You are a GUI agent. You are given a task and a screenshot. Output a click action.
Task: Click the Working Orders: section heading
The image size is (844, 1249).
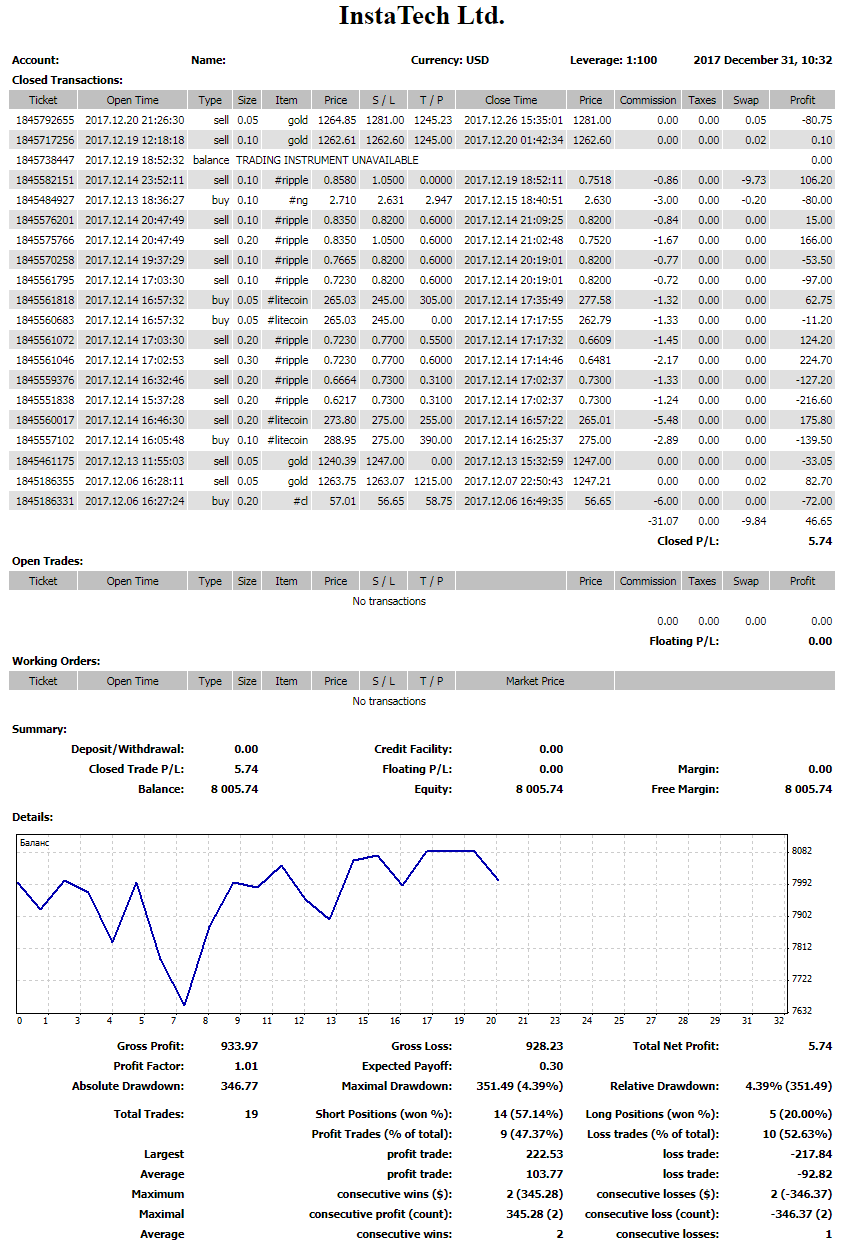coord(56,660)
